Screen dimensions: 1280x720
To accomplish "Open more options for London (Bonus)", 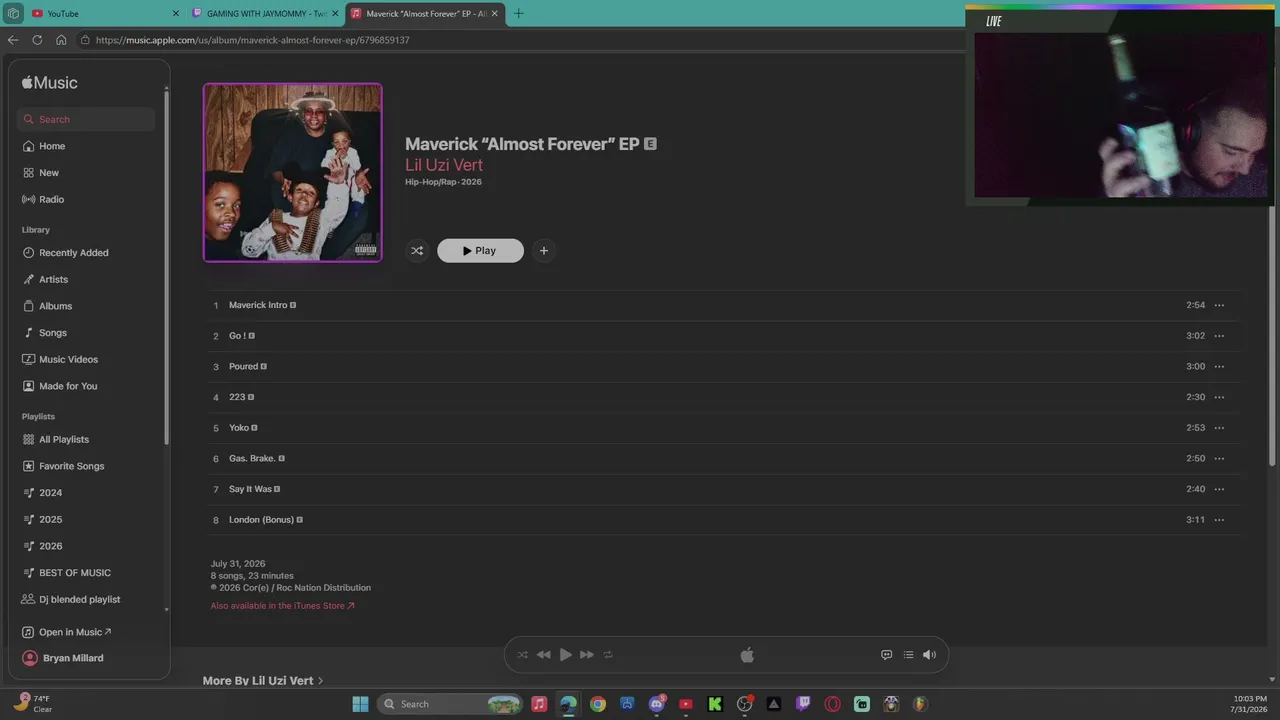I will pyautogui.click(x=1219, y=520).
